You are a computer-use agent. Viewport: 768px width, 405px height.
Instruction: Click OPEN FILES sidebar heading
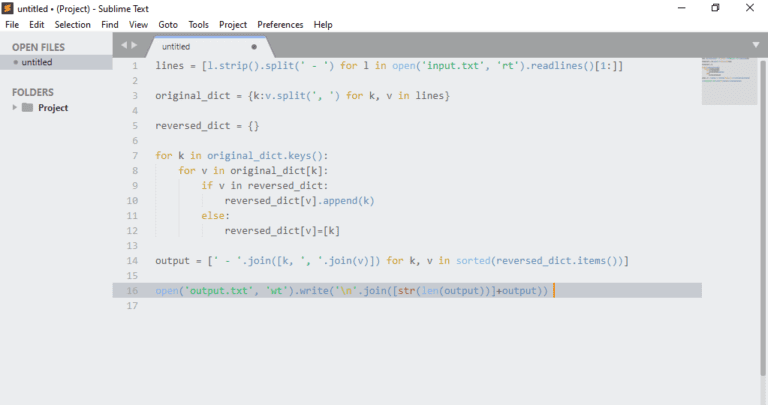pyautogui.click(x=38, y=48)
